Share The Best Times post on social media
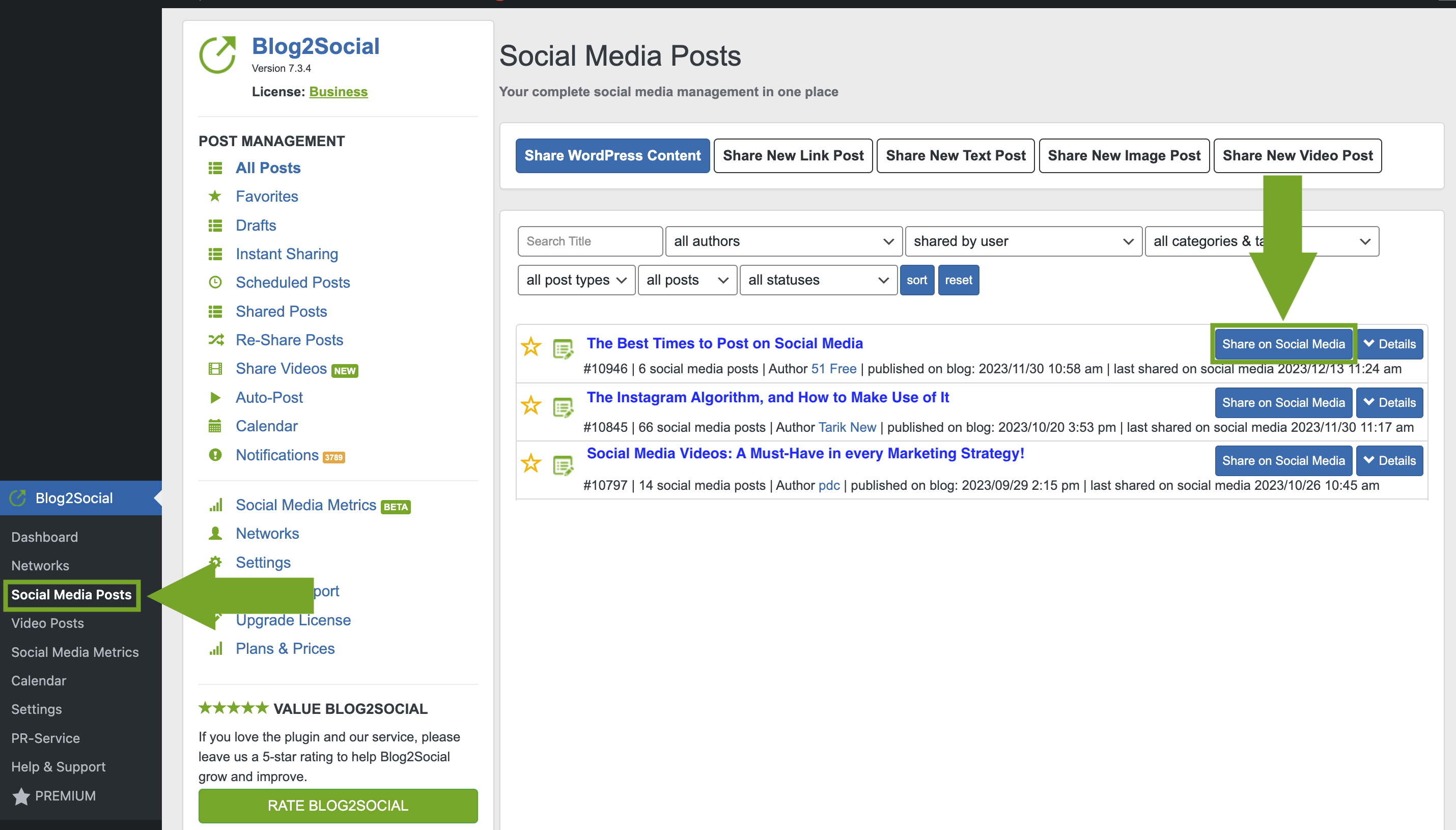The height and width of the screenshot is (830, 1456). tap(1283, 344)
